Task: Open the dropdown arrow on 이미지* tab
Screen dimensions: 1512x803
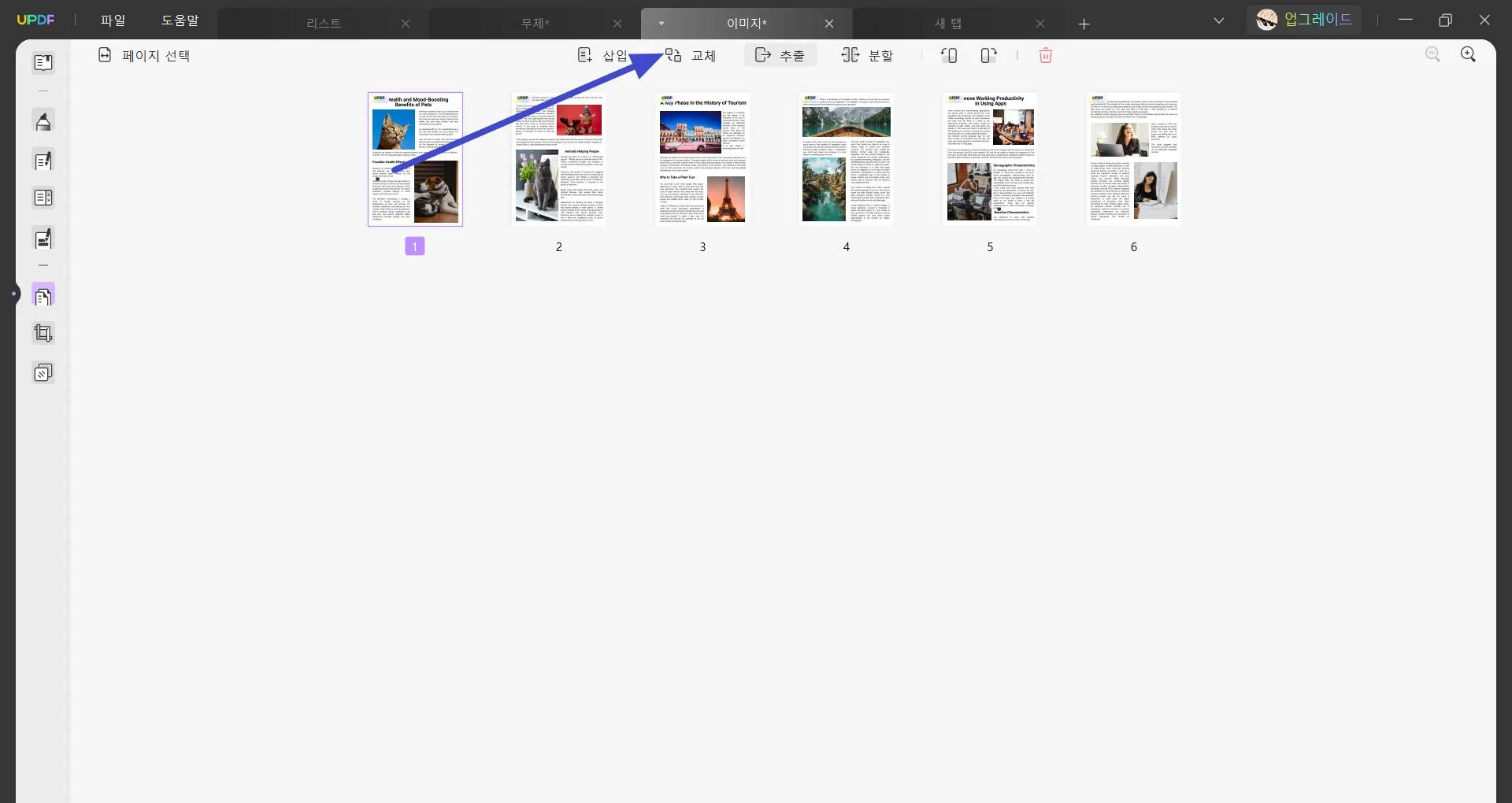Action: 661,24
